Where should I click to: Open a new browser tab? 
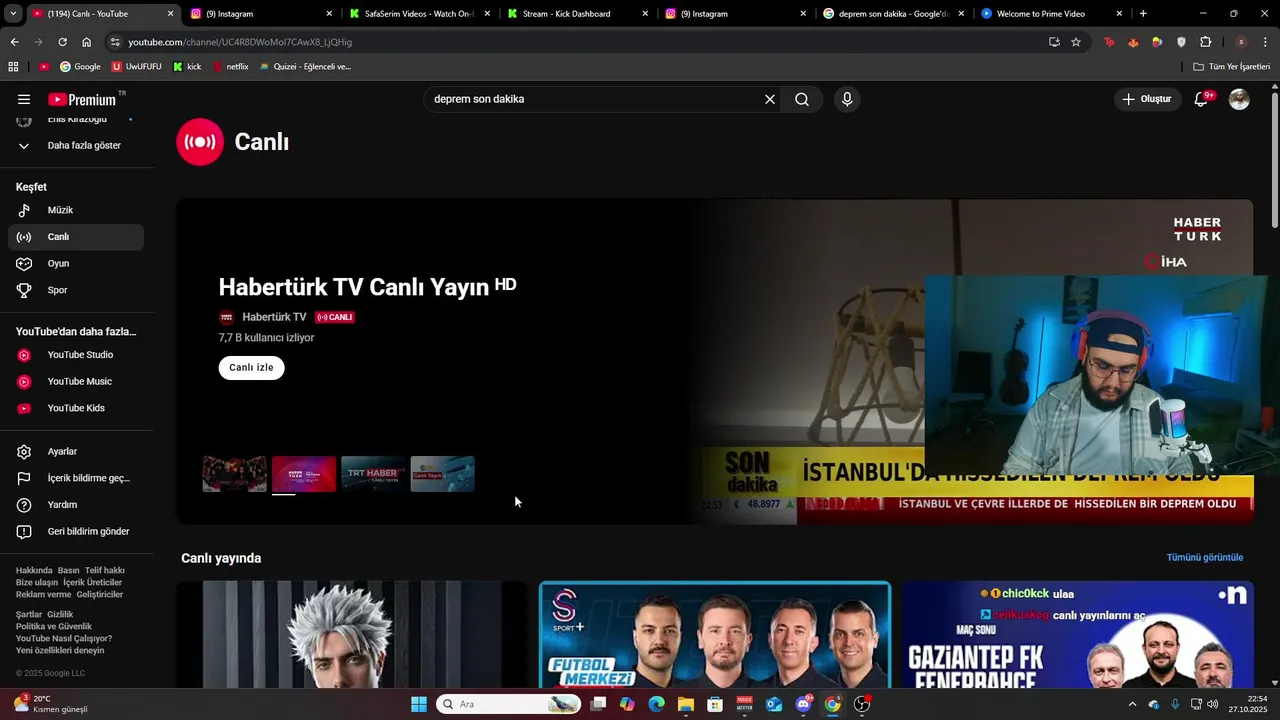click(x=1143, y=14)
